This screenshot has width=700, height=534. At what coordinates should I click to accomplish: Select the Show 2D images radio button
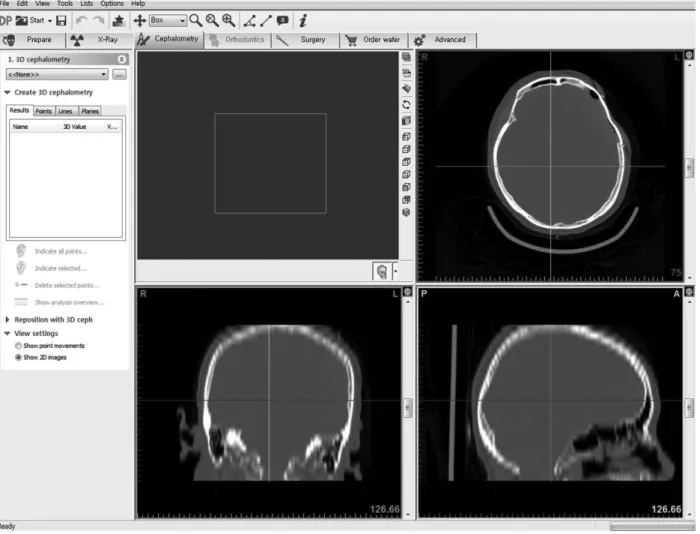[18, 358]
